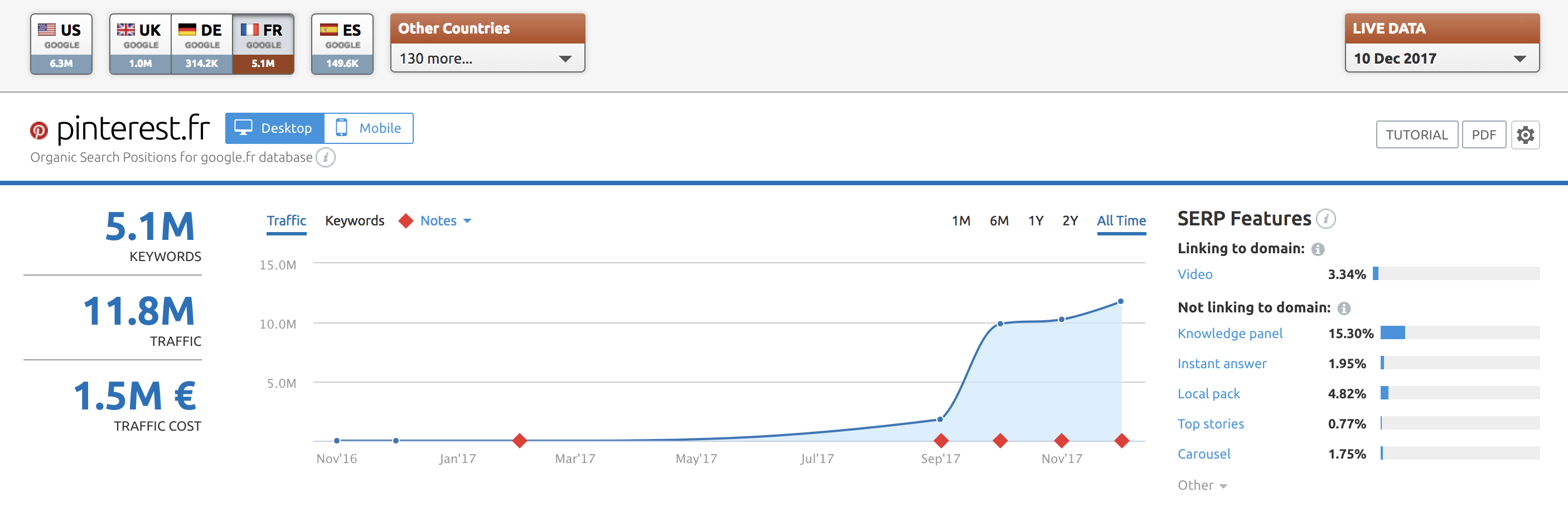Viewport: 1568px width, 511px height.
Task: Set chart range to 2Y
Action: tap(1070, 220)
